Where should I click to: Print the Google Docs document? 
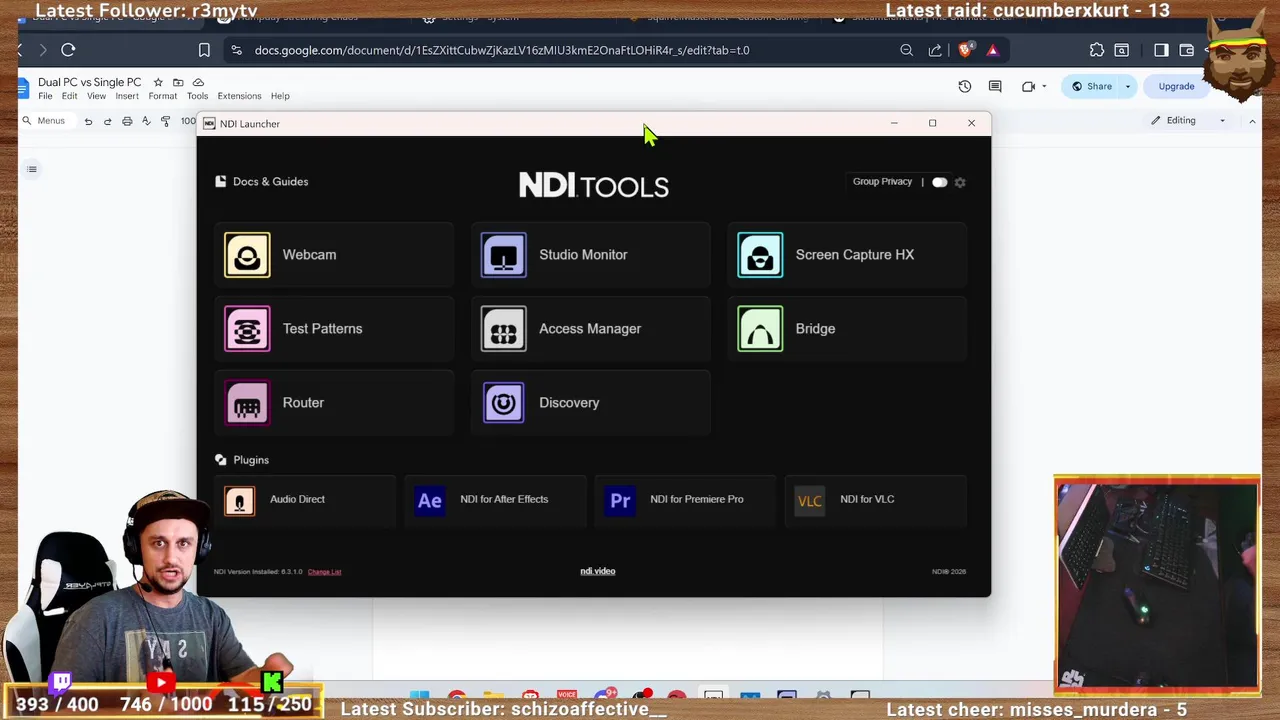[x=127, y=121]
